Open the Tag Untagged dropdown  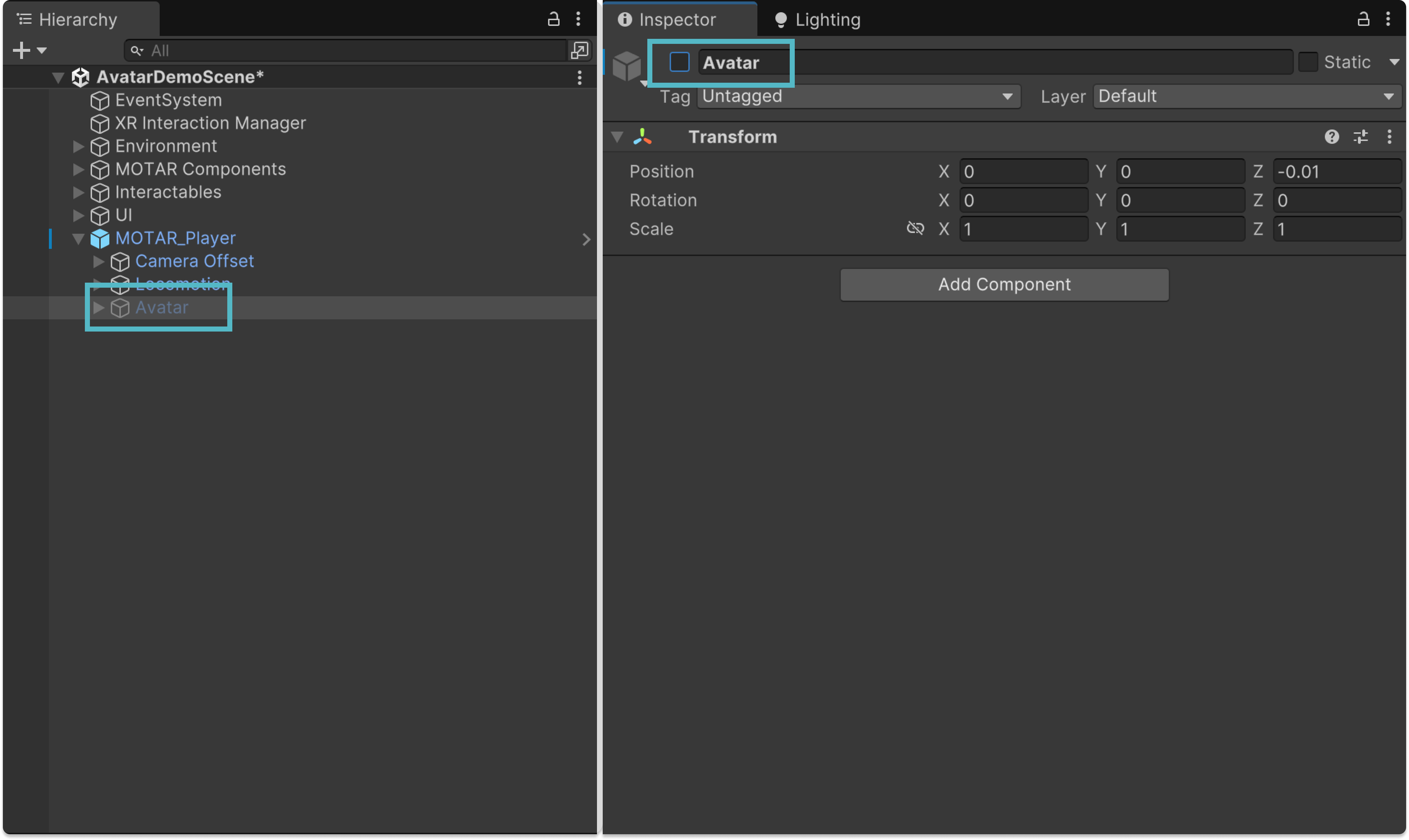[858, 97]
